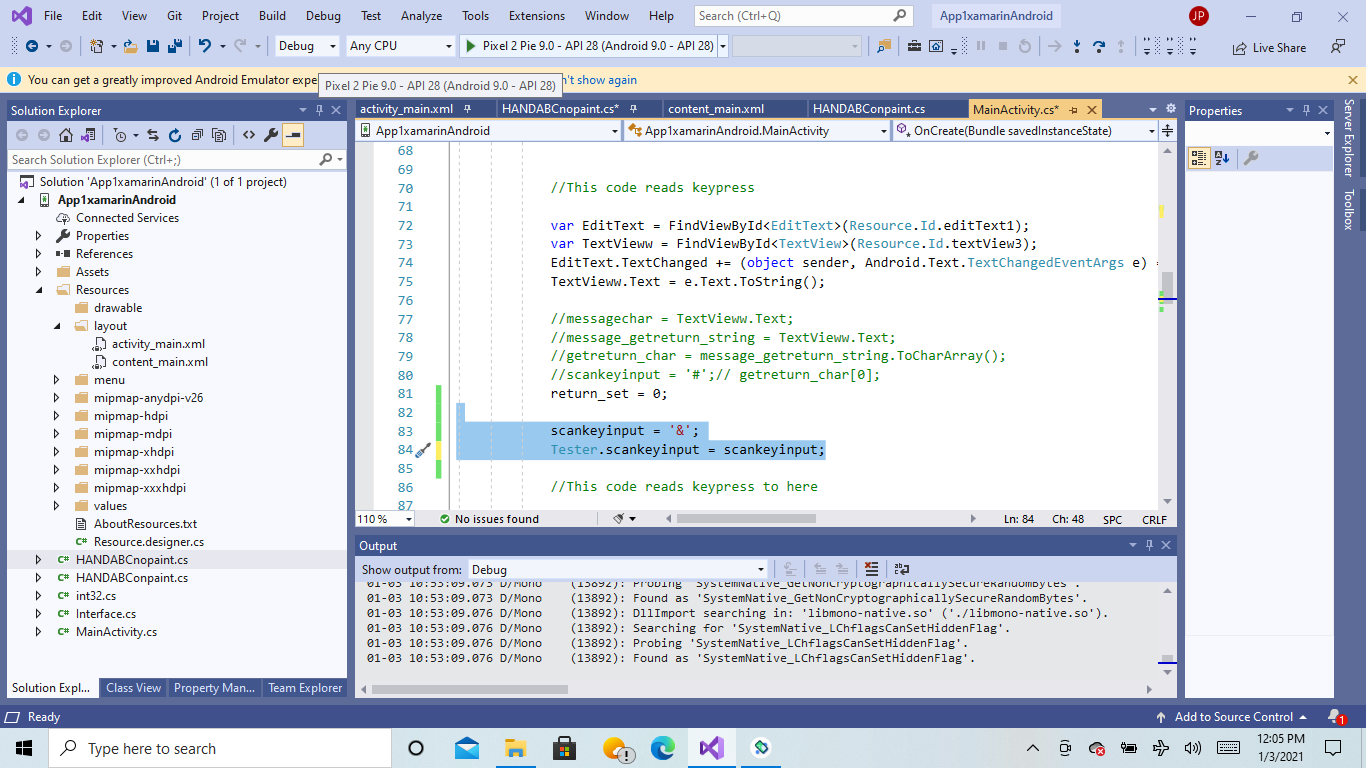Click the Navigate Backward toolbar icon
Image resolution: width=1366 pixels, height=768 pixels.
(31, 46)
